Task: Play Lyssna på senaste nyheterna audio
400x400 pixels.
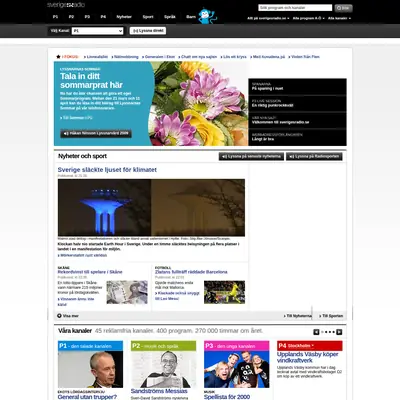Action: coord(251,156)
